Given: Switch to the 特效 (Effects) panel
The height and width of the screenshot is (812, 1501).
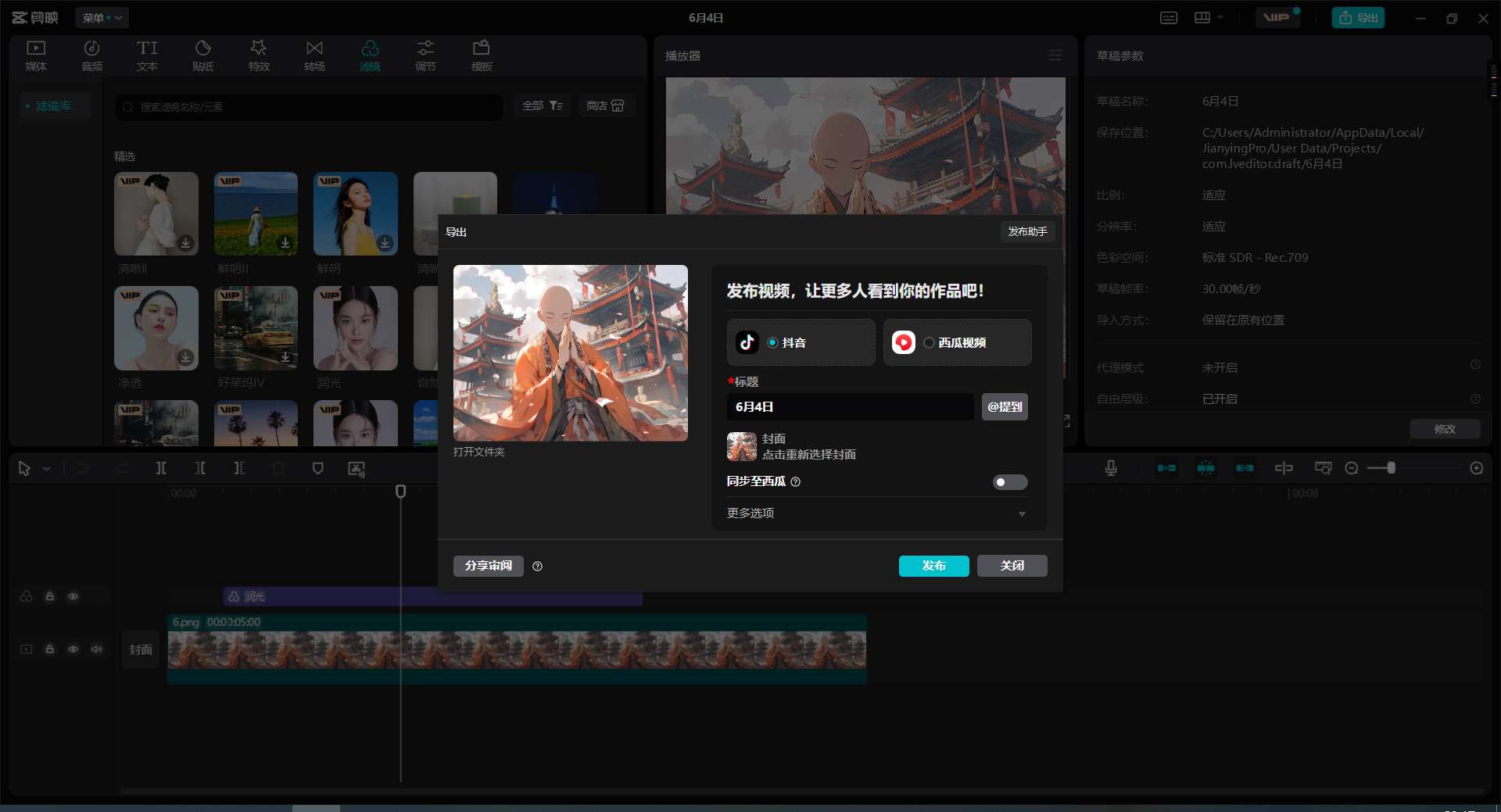Looking at the screenshot, I should [x=259, y=55].
